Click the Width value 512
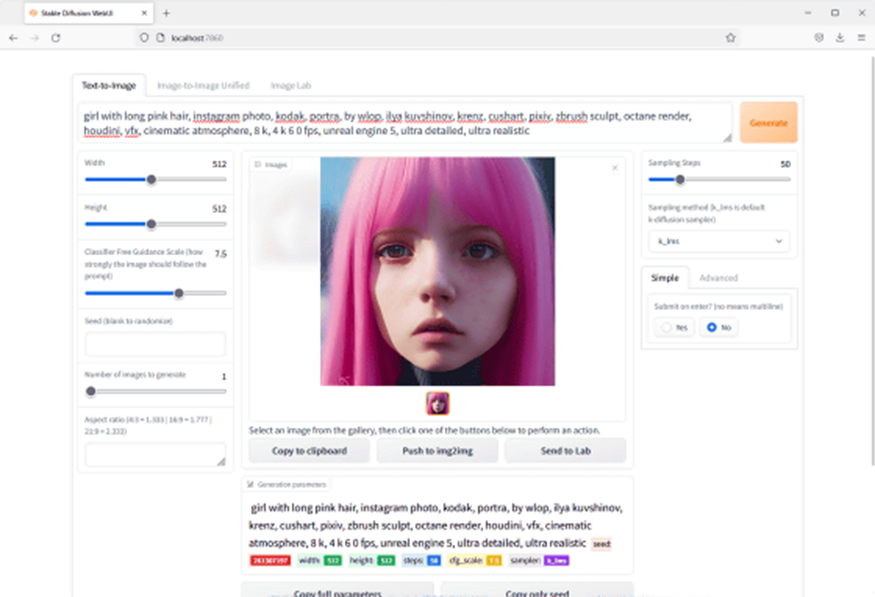The height and width of the screenshot is (597, 875). tap(219, 164)
